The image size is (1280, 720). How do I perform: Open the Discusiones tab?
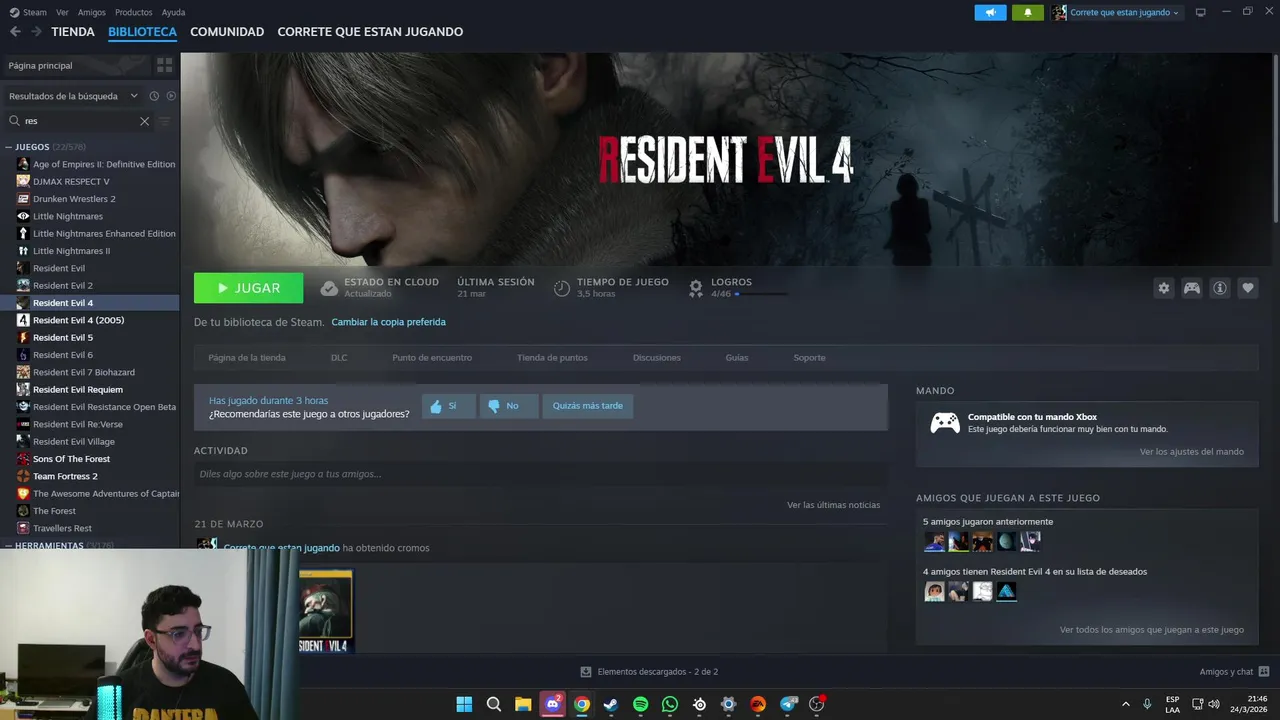[x=657, y=357]
